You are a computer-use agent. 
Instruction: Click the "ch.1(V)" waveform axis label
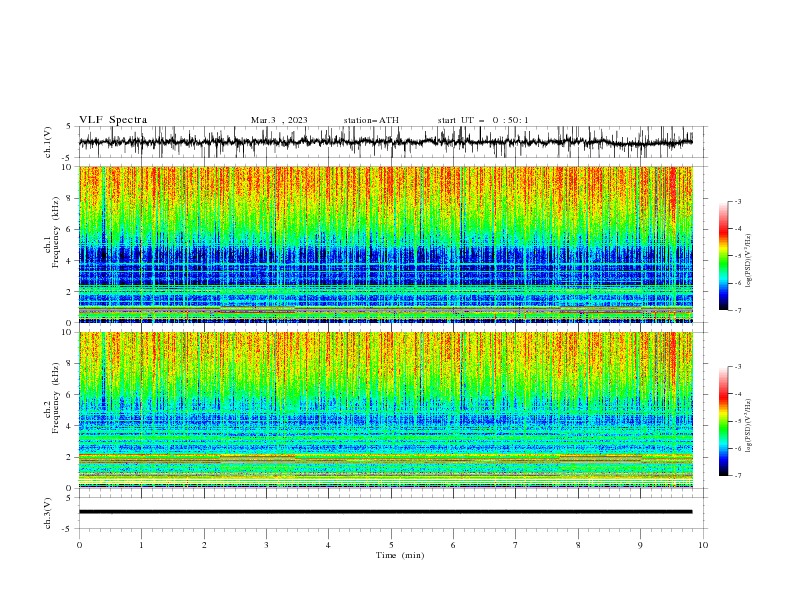click(x=48, y=142)
